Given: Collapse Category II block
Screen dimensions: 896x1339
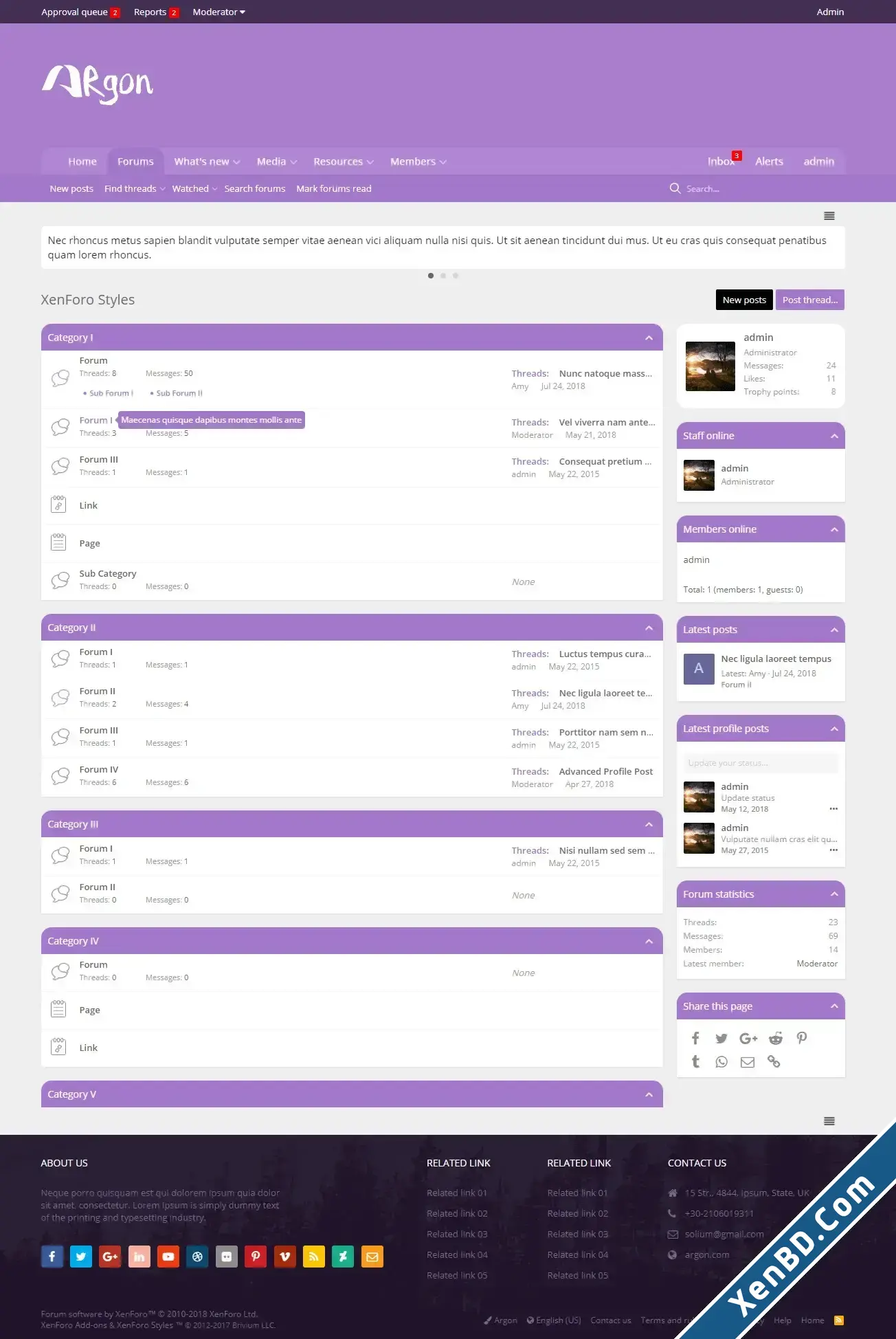Looking at the screenshot, I should pyautogui.click(x=649, y=628).
